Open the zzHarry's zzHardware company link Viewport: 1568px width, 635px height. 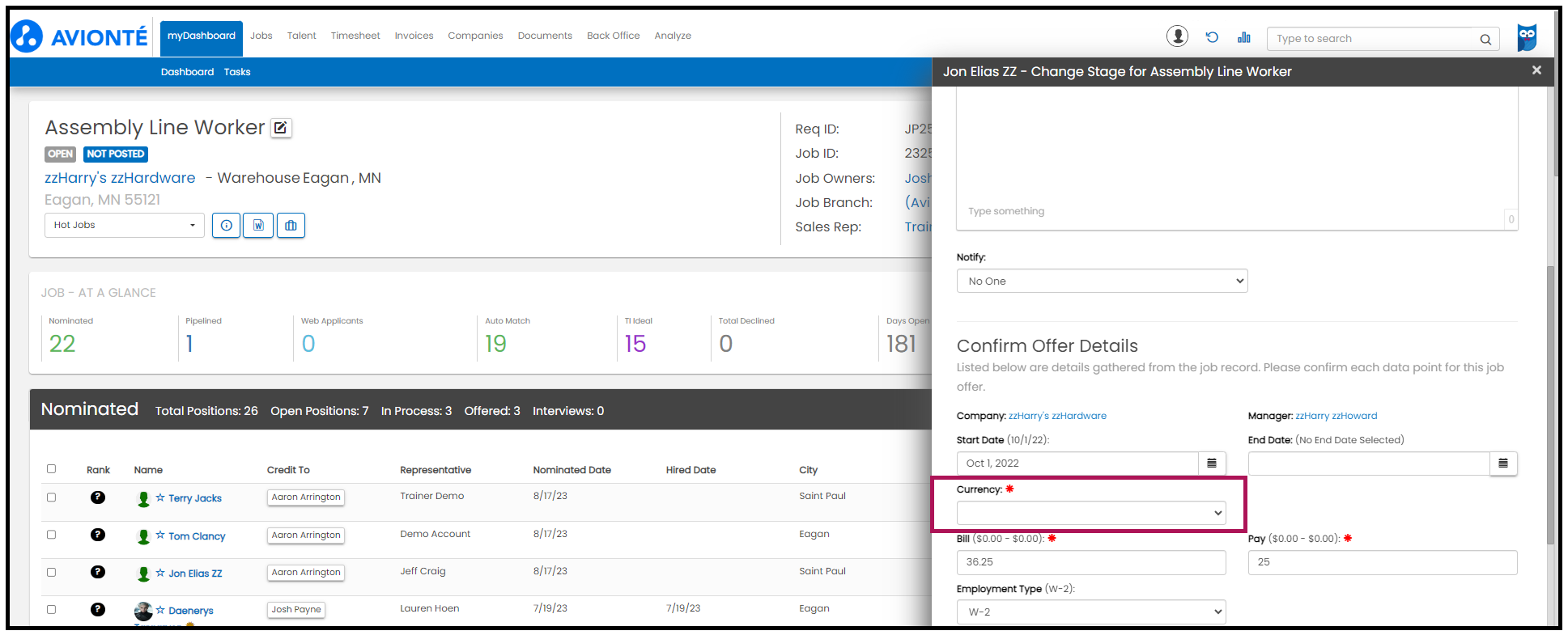120,178
